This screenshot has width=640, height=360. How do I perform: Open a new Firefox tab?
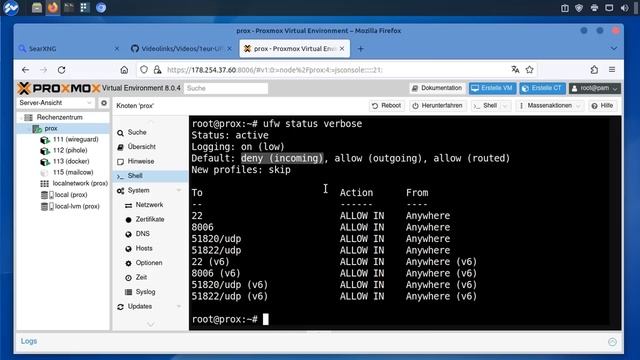tap(360, 49)
